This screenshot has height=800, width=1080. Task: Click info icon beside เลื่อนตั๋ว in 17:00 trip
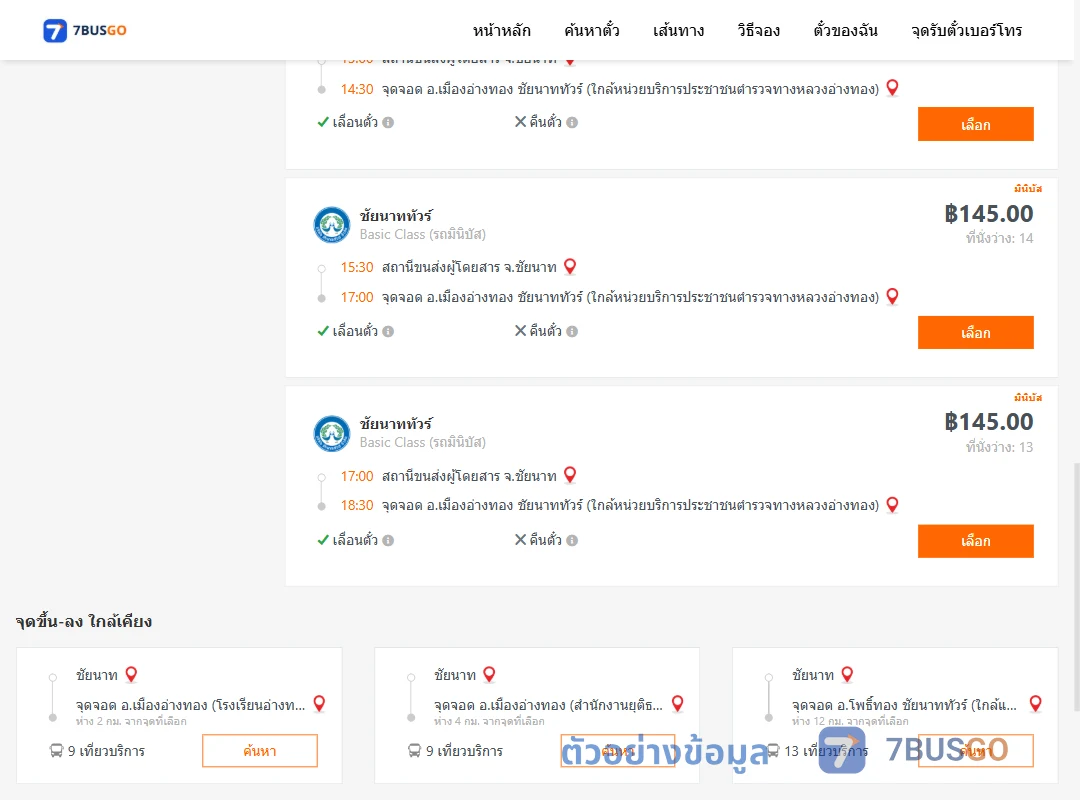(x=388, y=540)
